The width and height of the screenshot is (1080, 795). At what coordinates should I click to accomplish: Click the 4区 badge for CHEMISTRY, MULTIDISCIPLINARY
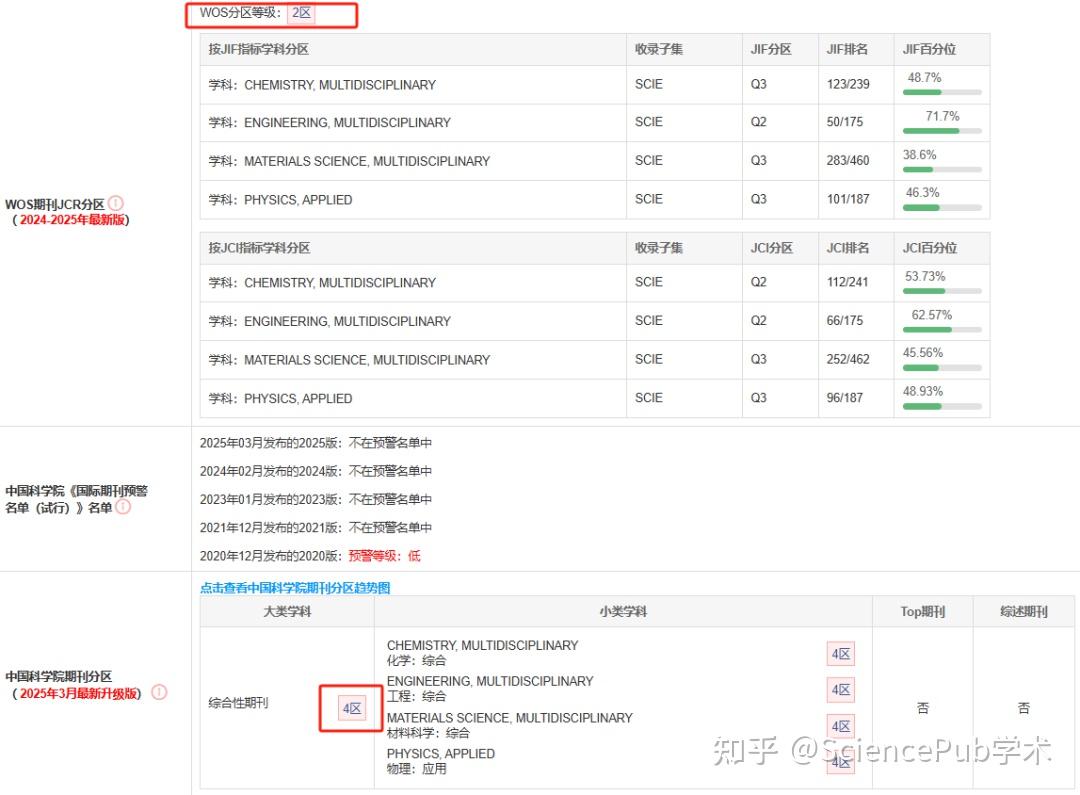840,653
